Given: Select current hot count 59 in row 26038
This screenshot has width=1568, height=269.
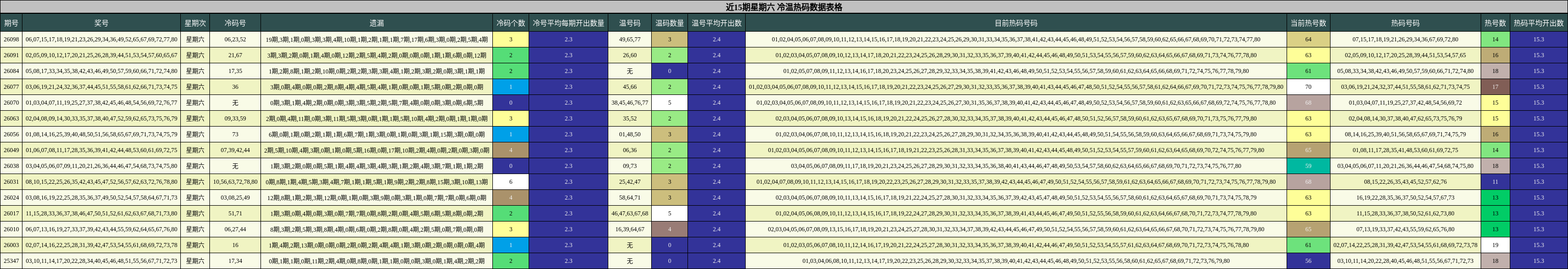Looking at the screenshot, I should 1308,166.
